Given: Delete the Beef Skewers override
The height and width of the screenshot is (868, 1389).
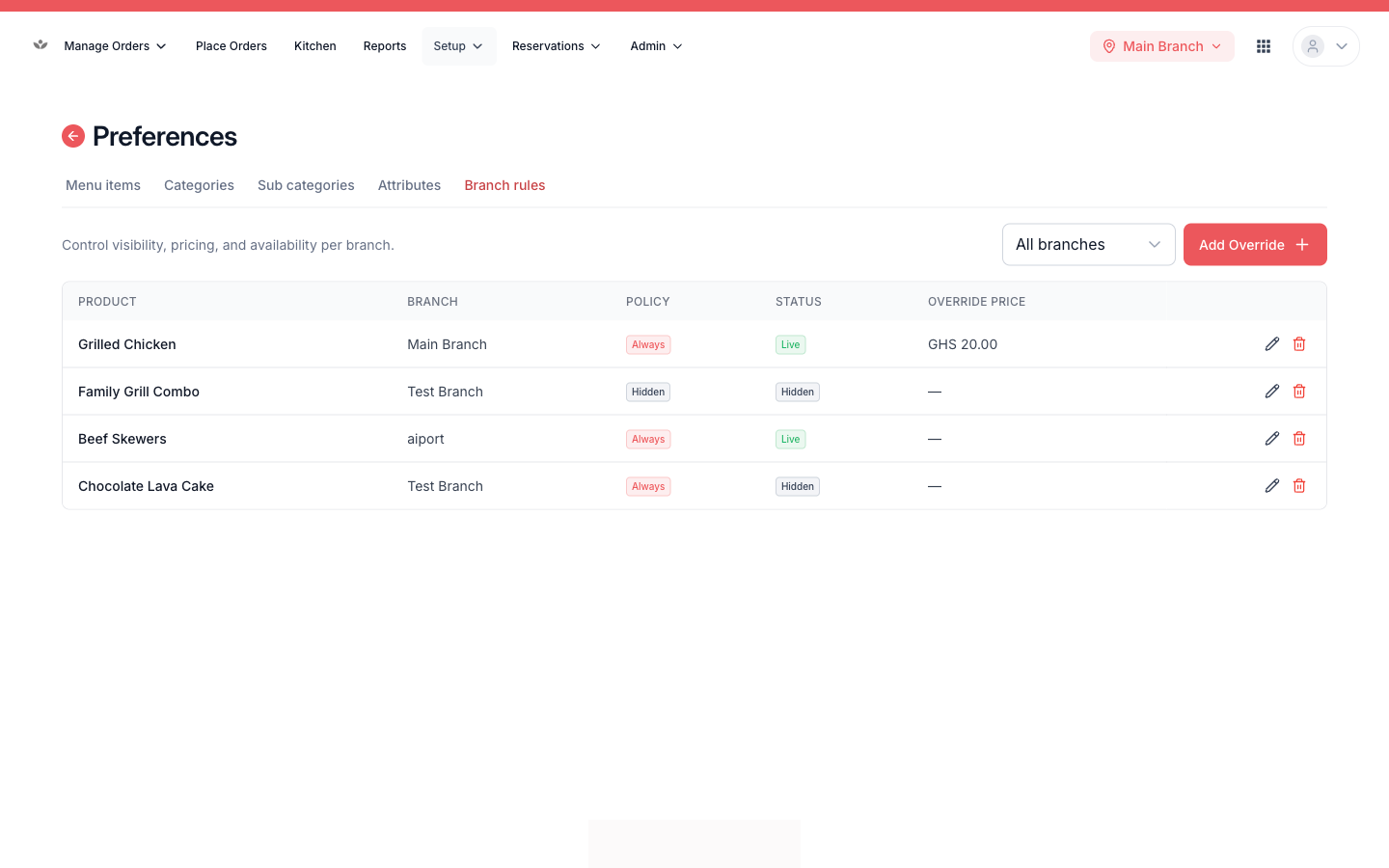Looking at the screenshot, I should (x=1299, y=439).
